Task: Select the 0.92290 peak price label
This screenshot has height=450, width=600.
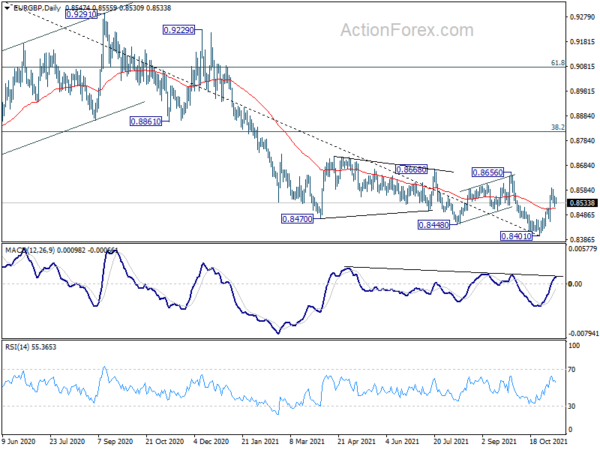Action: click(179, 30)
